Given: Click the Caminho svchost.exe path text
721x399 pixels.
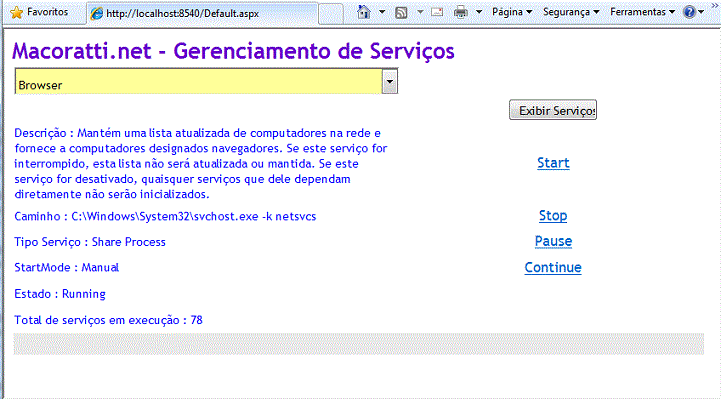Looking at the screenshot, I should pos(165,217).
